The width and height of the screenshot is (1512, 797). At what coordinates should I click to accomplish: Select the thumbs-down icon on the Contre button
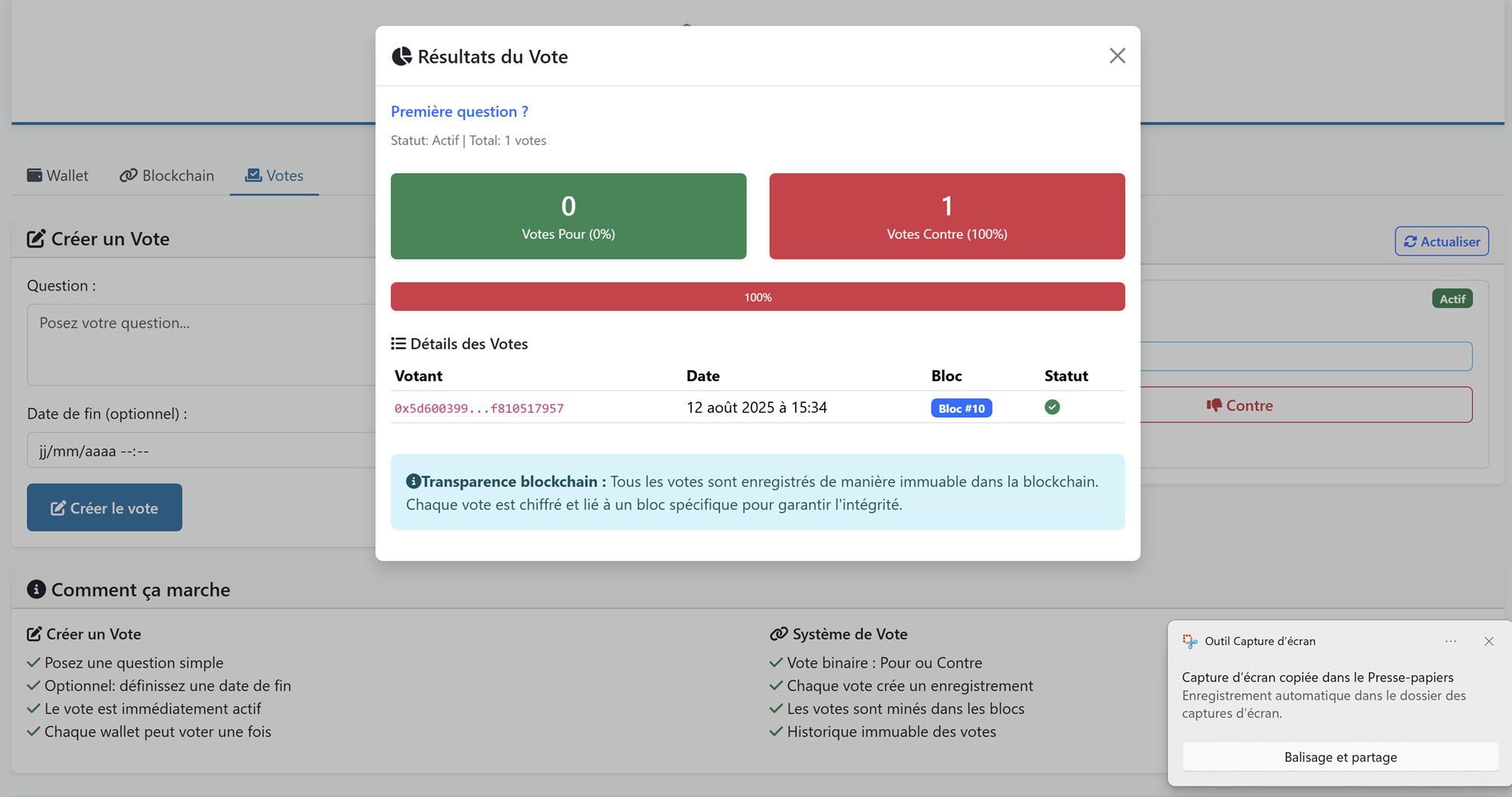point(1214,405)
